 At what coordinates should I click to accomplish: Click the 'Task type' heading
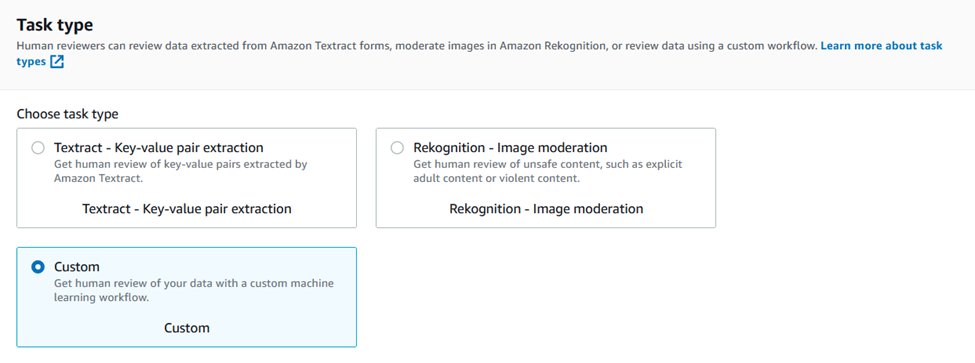click(x=55, y=25)
